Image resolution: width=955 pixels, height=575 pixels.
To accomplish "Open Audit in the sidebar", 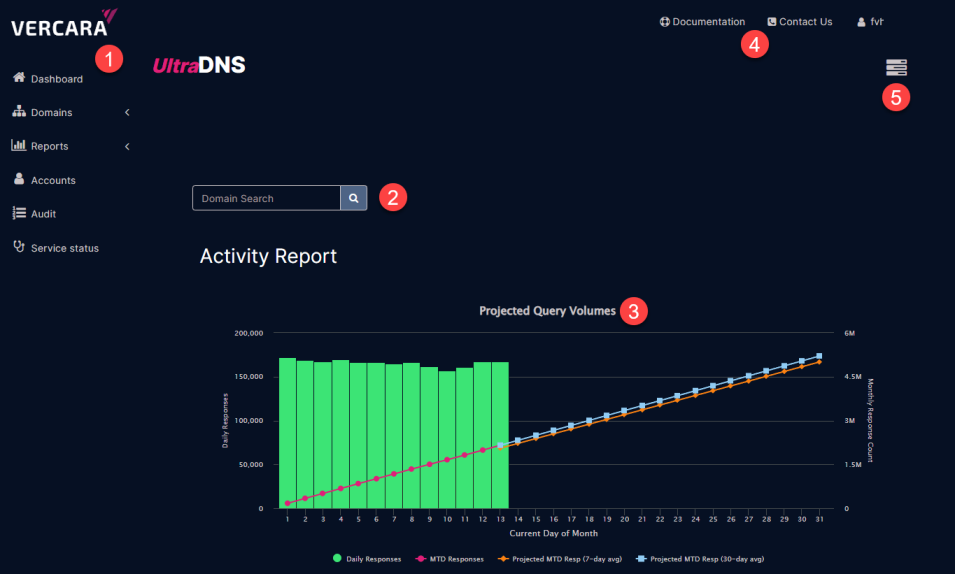I will (43, 214).
